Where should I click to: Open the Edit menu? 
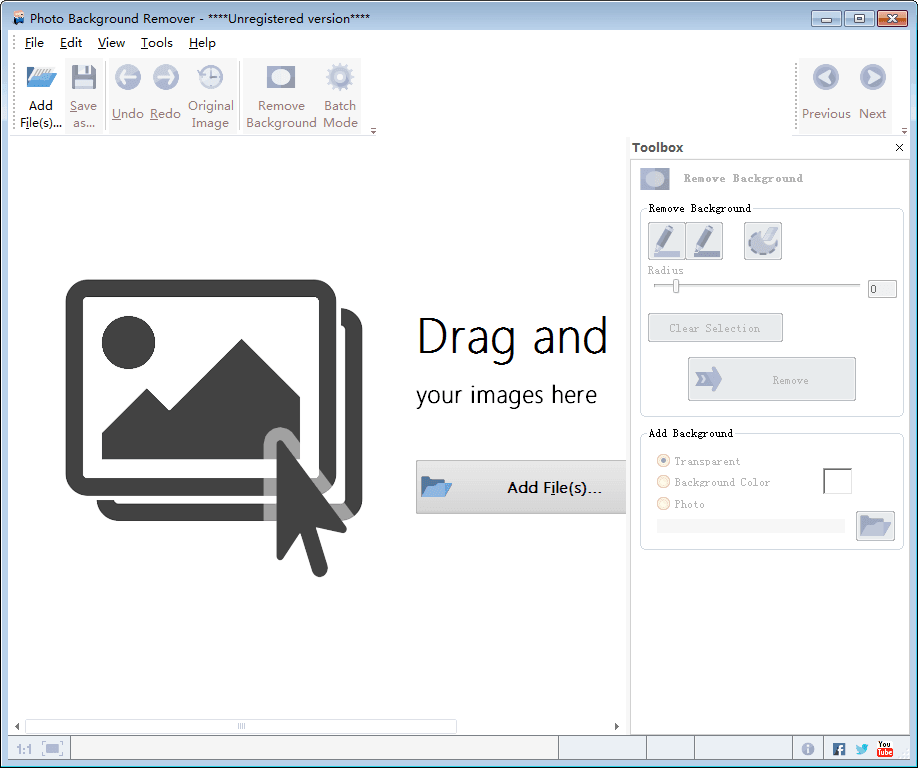click(x=70, y=43)
